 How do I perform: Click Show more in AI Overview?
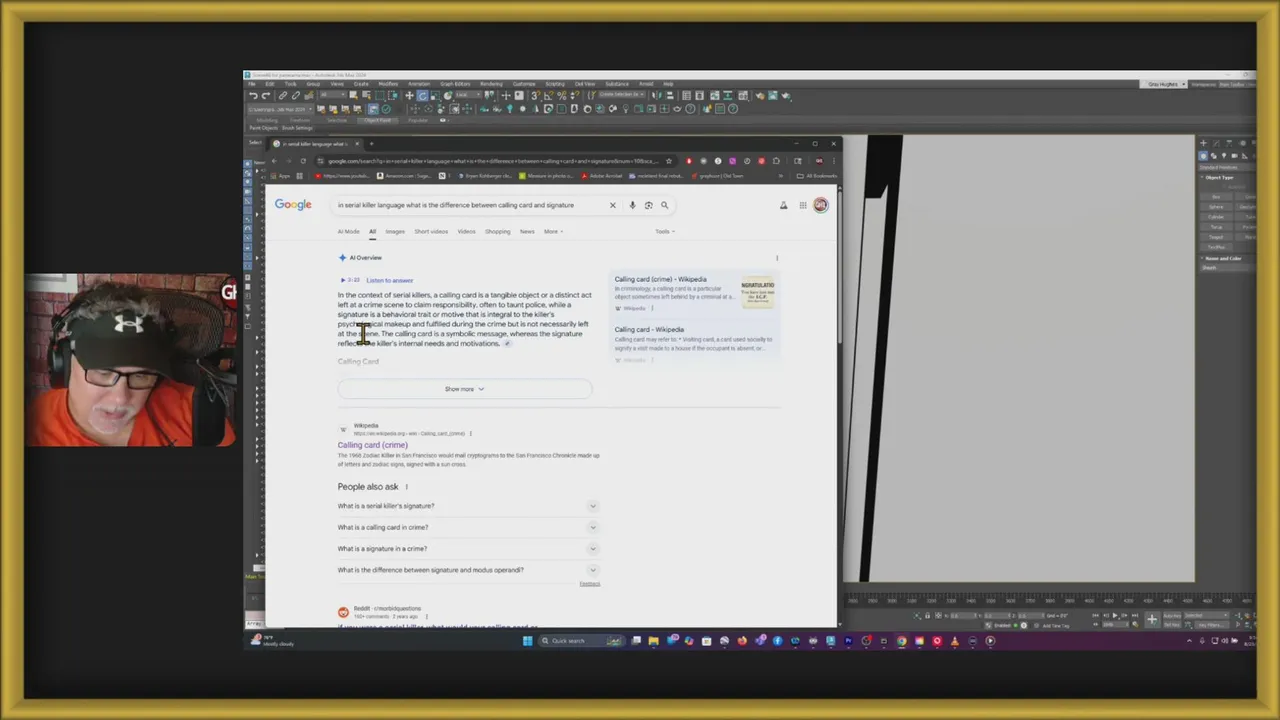coord(464,389)
